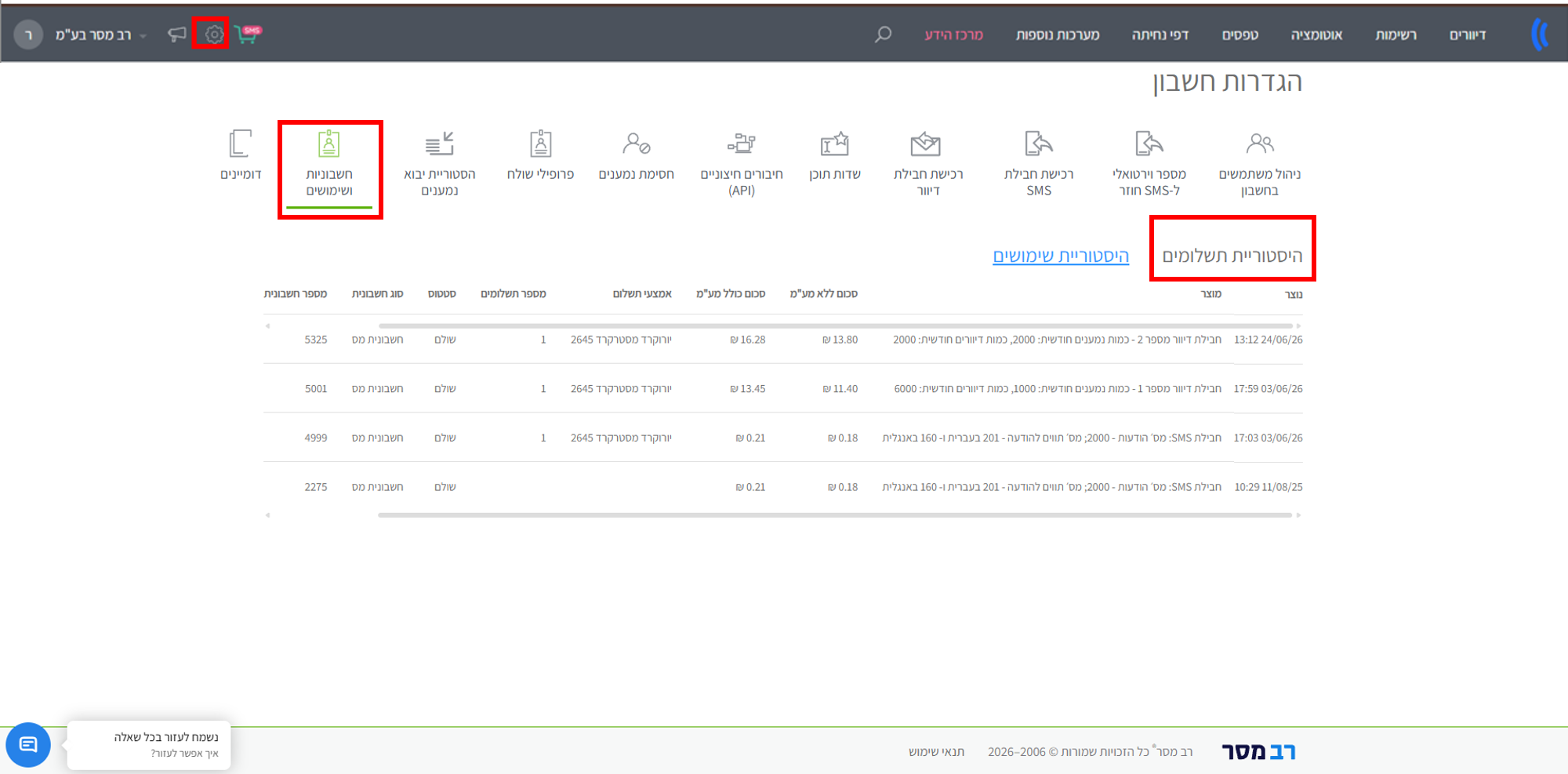This screenshot has height=774, width=1568.
Task: Open the מערכות נוספות menu
Action: point(1058,35)
